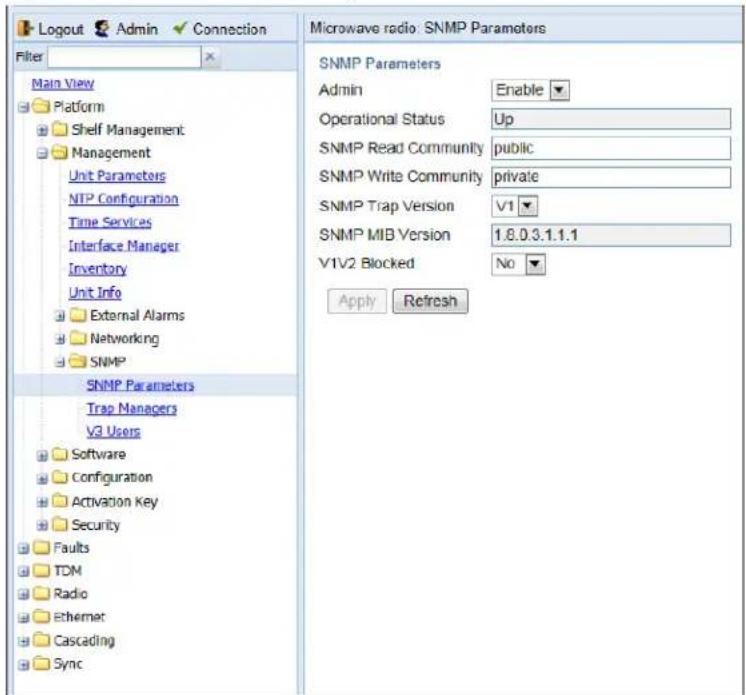Click the Management folder icon

point(60,152)
